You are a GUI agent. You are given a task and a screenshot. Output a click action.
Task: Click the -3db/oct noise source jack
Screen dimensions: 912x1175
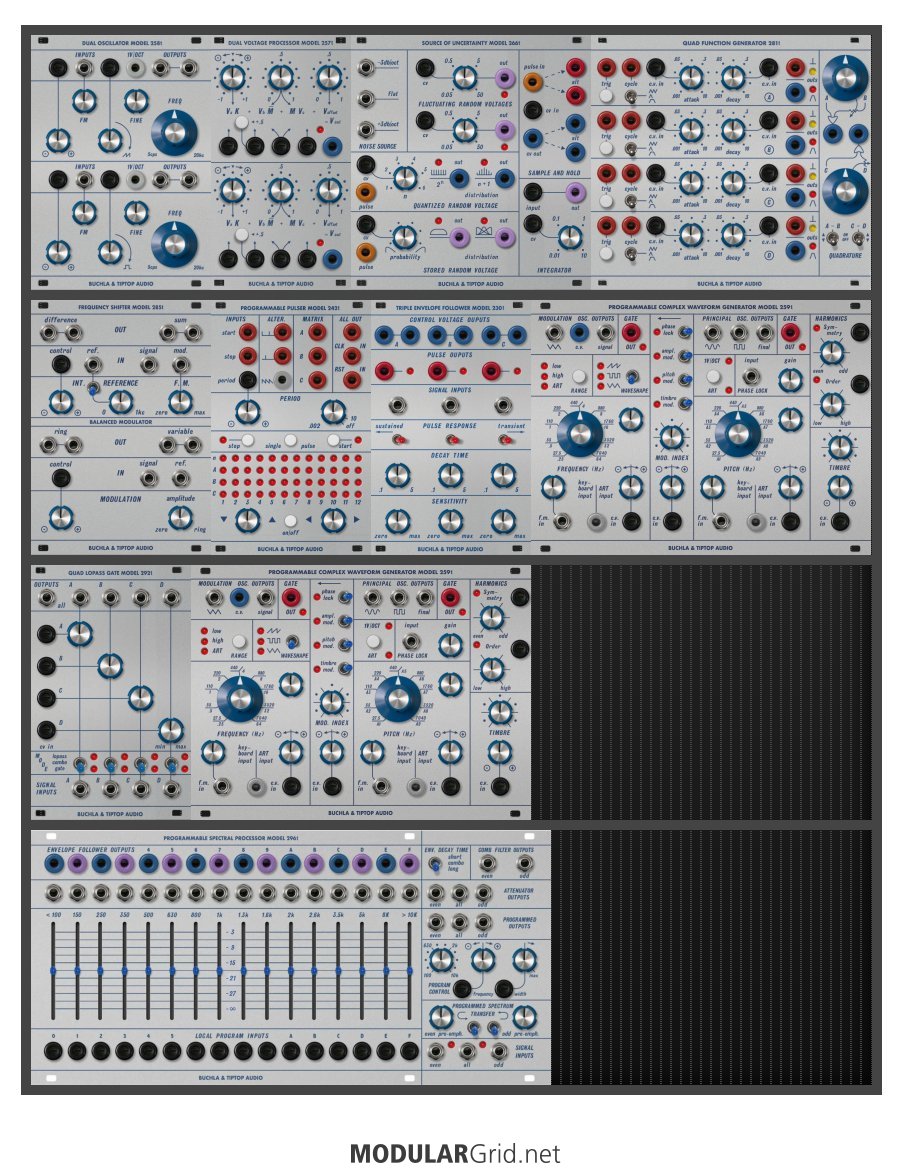click(366, 68)
